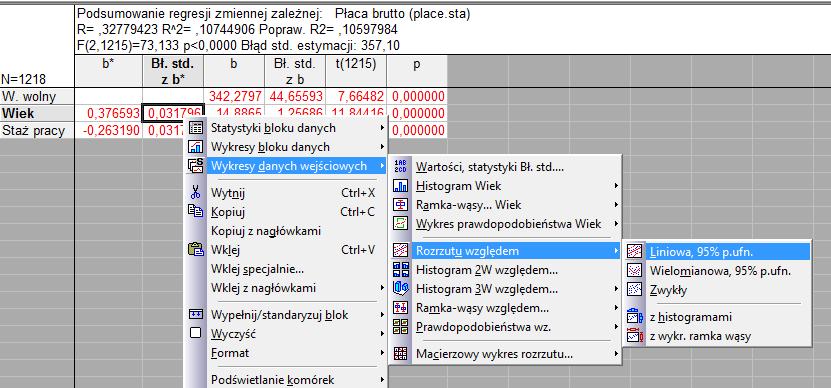Screen dimensions: 831x388
Task: Select z wykr. ramka wąsy option
Action: click(718, 336)
